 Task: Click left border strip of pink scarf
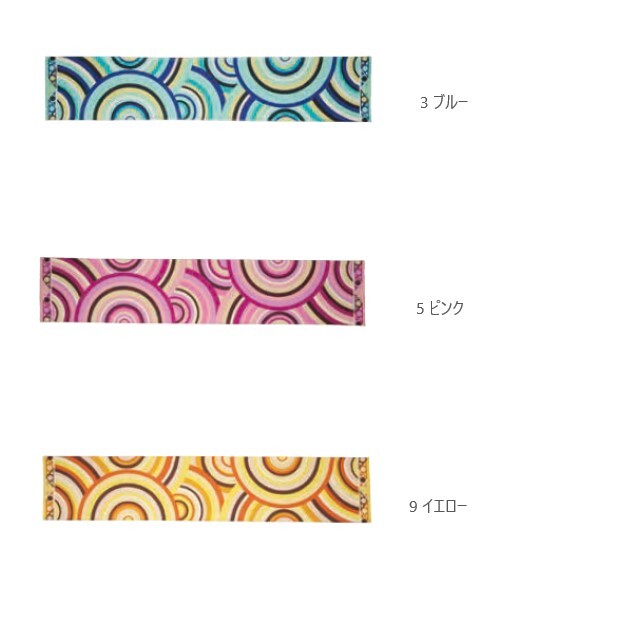point(46,290)
